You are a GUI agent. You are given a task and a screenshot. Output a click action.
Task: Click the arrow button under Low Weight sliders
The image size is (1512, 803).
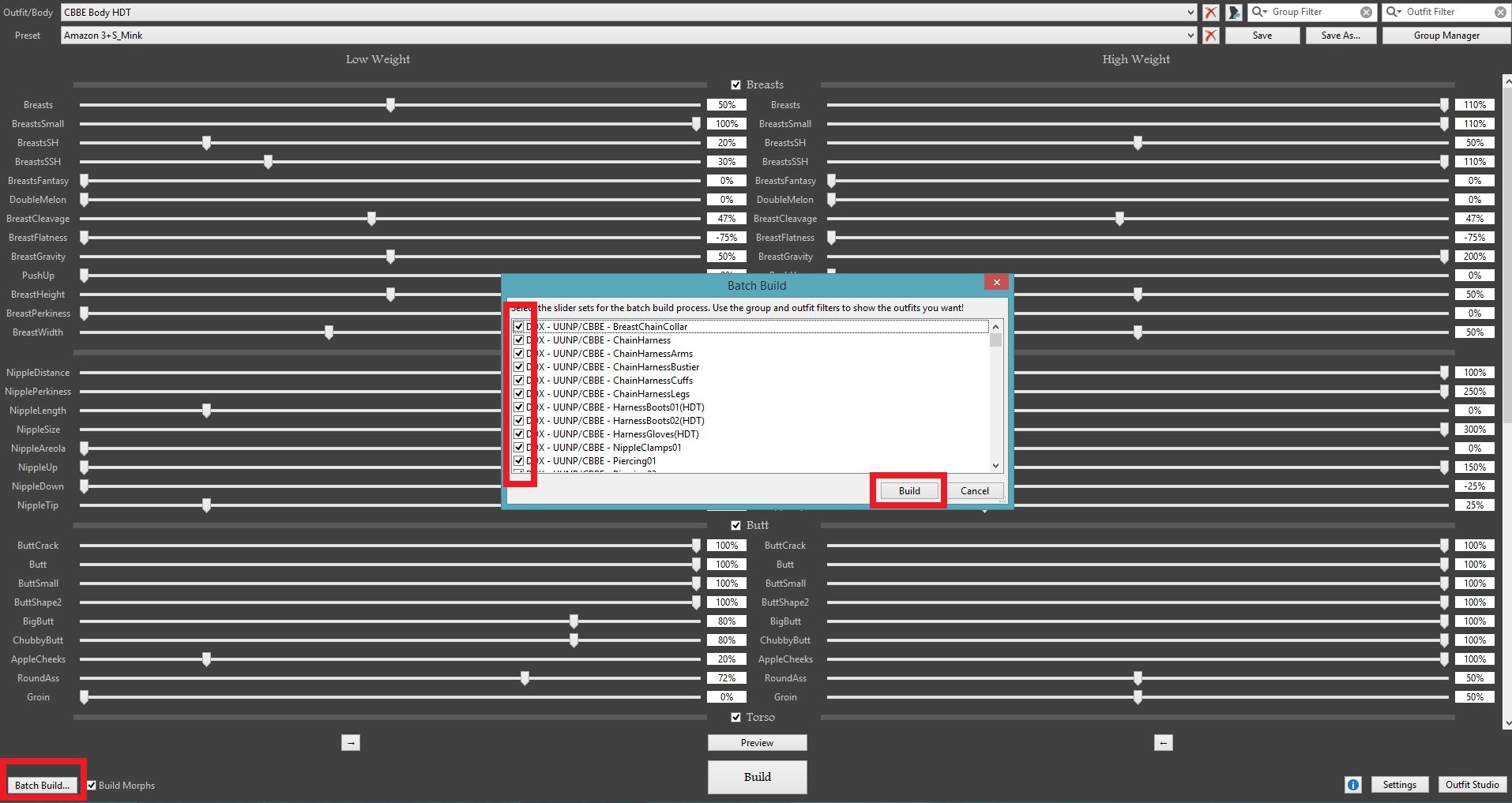click(351, 743)
